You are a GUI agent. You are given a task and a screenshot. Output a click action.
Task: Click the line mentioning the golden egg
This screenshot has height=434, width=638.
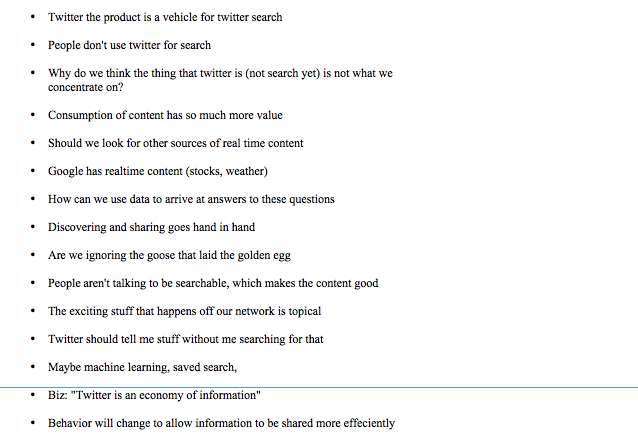pos(170,255)
